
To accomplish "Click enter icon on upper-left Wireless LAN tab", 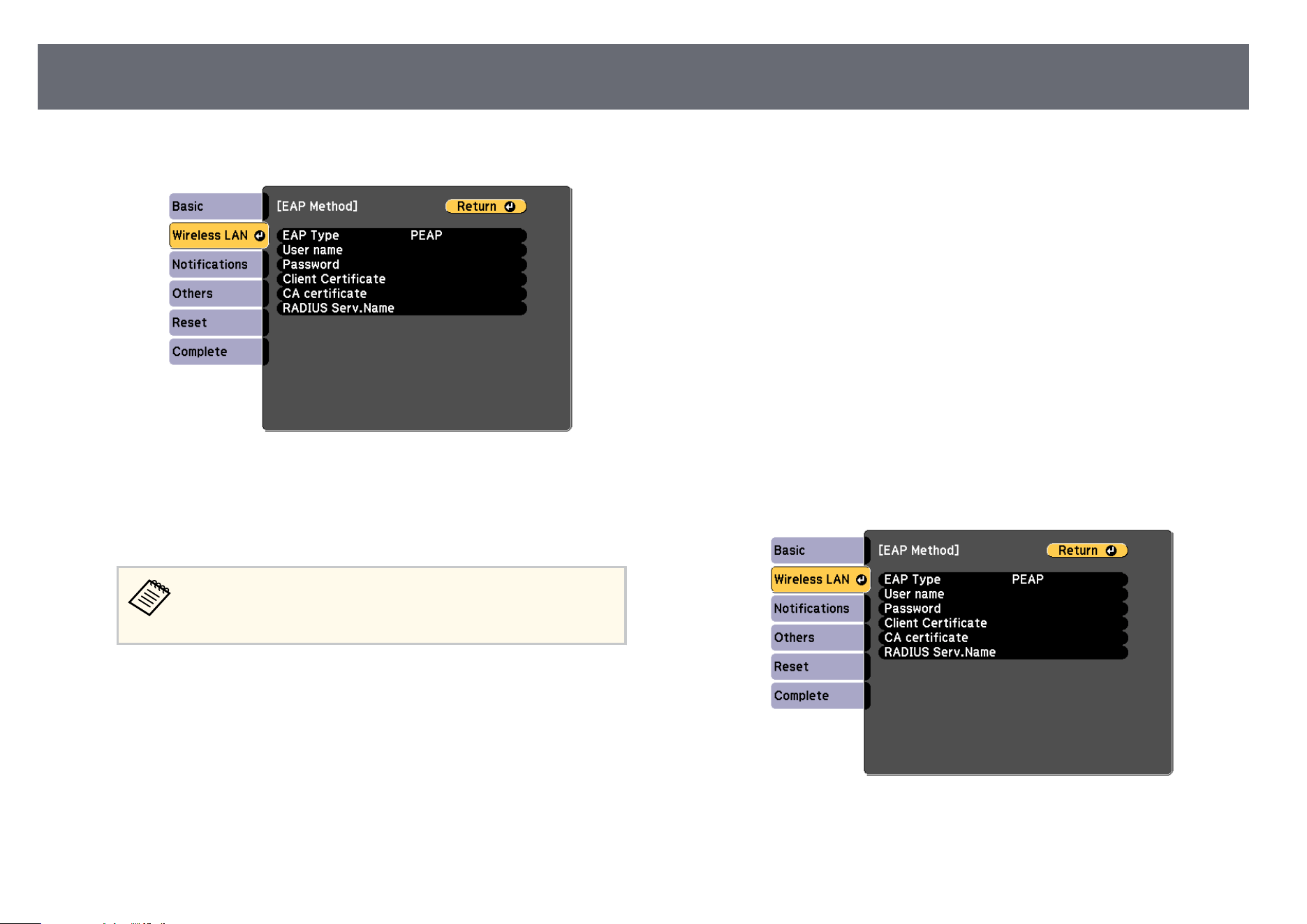I will pos(259,236).
